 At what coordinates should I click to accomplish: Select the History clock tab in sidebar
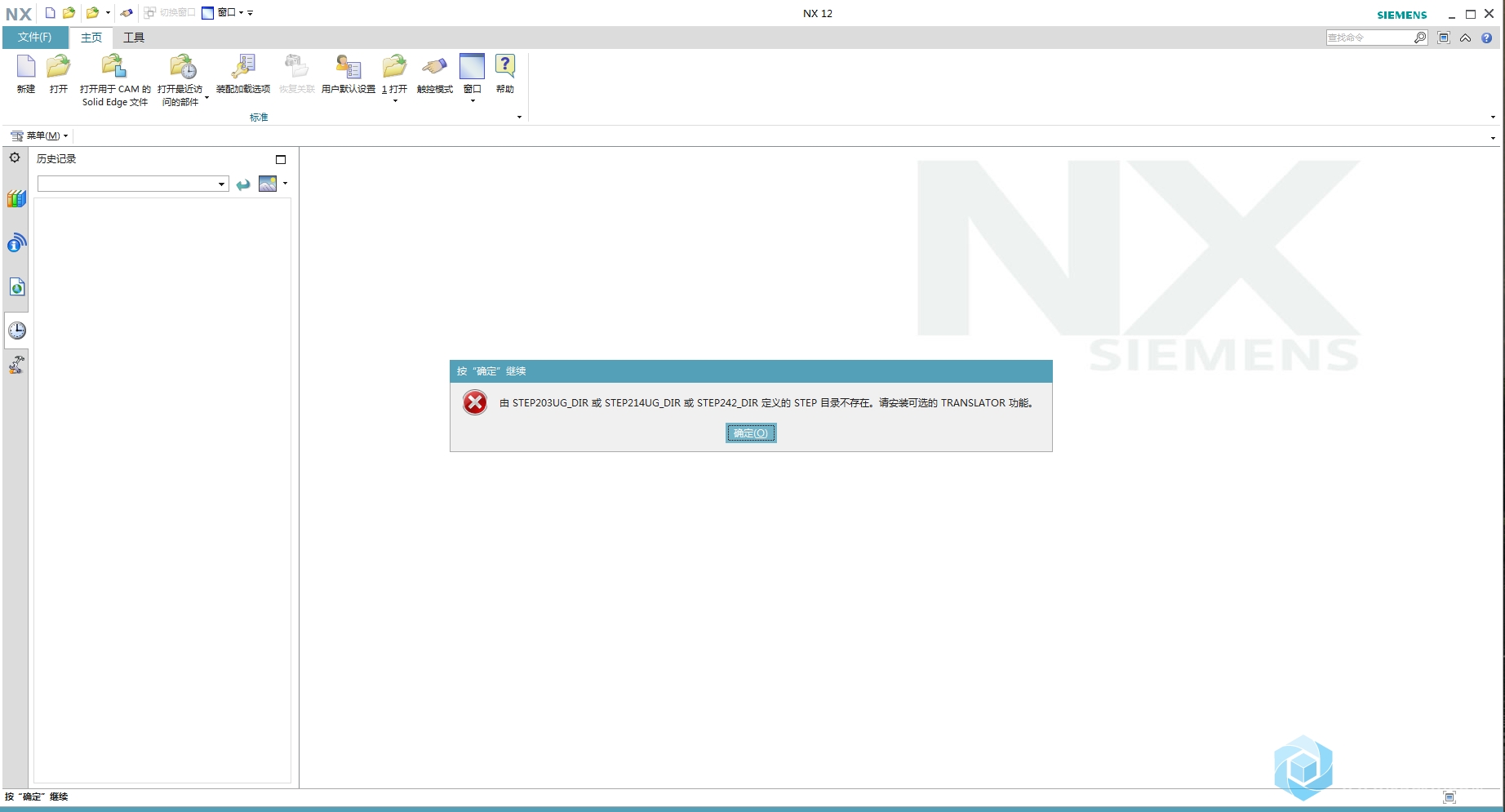click(x=16, y=331)
